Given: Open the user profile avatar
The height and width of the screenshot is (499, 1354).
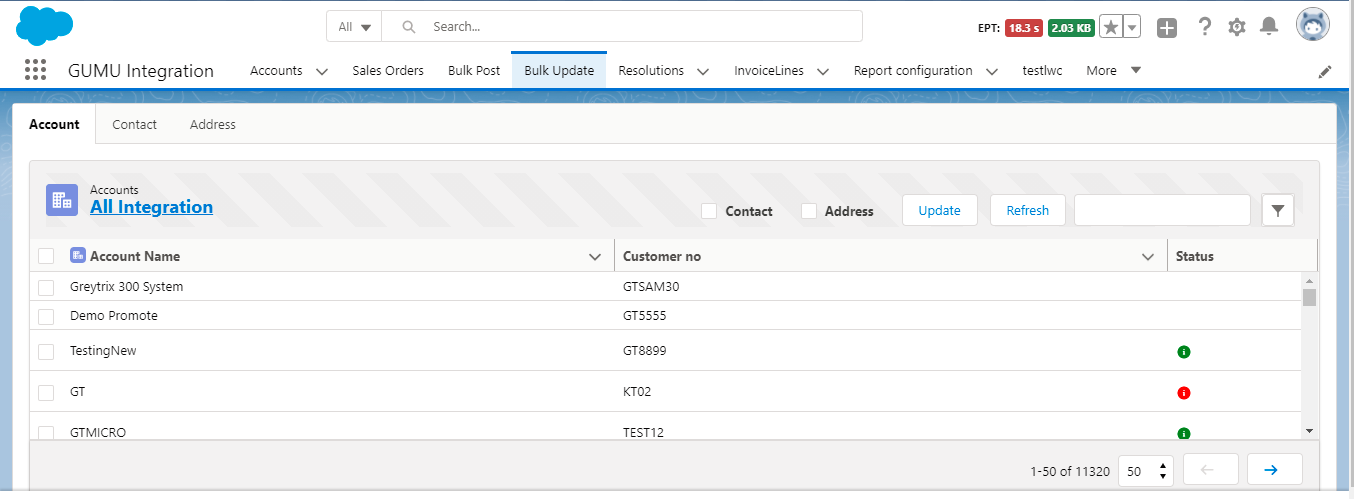Looking at the screenshot, I should pos(1313,26).
